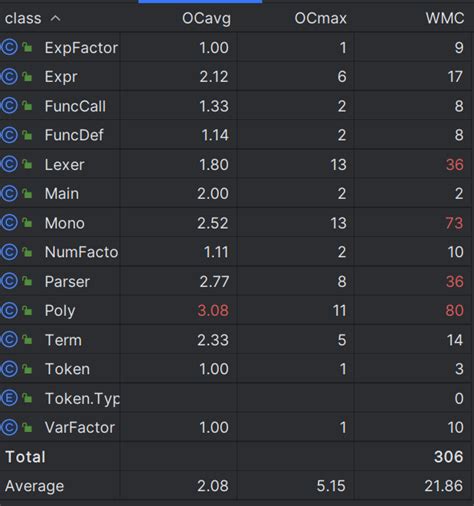Click the green lock icon beside Parser
This screenshot has width=474, height=506.
click(27, 281)
